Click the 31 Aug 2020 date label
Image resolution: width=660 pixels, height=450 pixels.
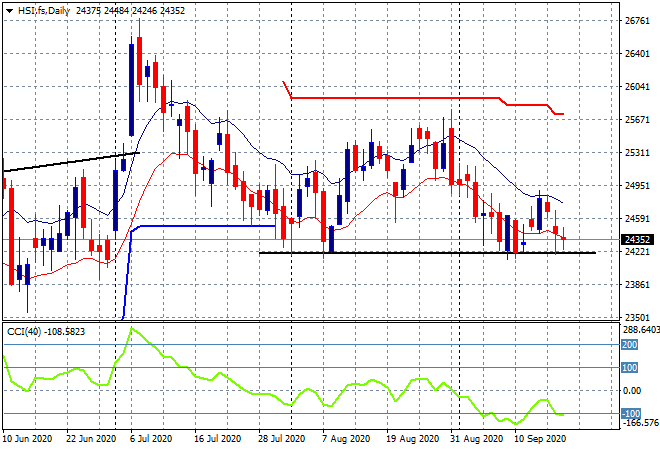point(476,439)
